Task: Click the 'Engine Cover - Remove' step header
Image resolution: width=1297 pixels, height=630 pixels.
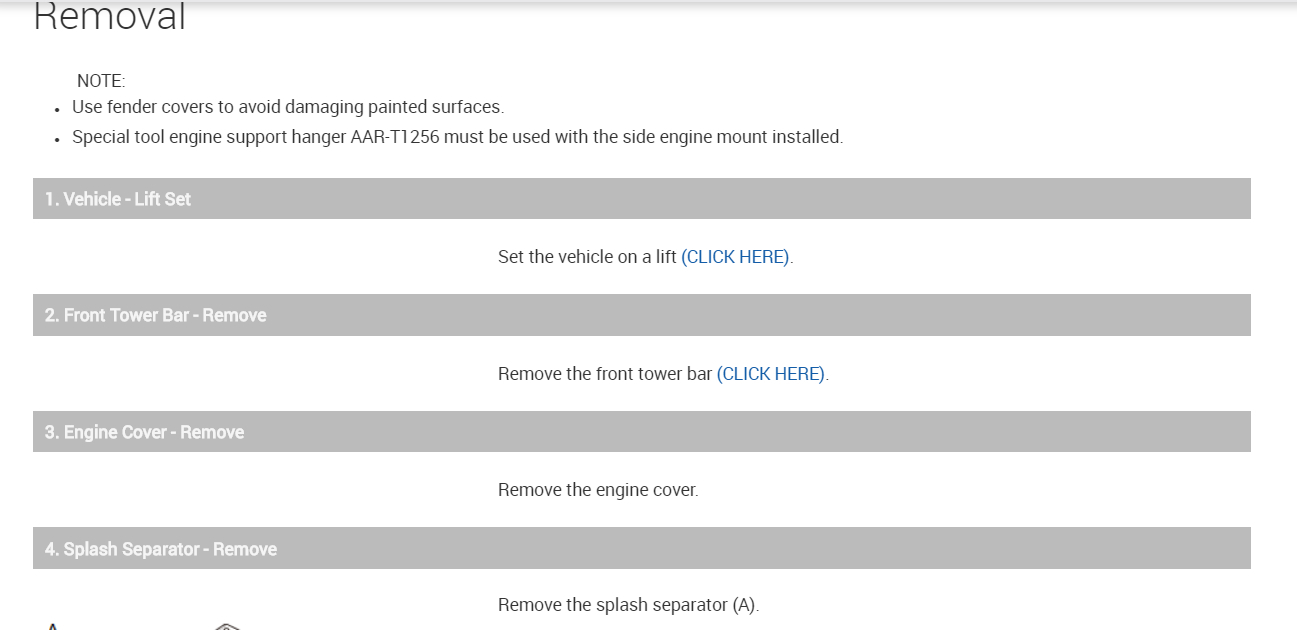Action: click(x=144, y=432)
